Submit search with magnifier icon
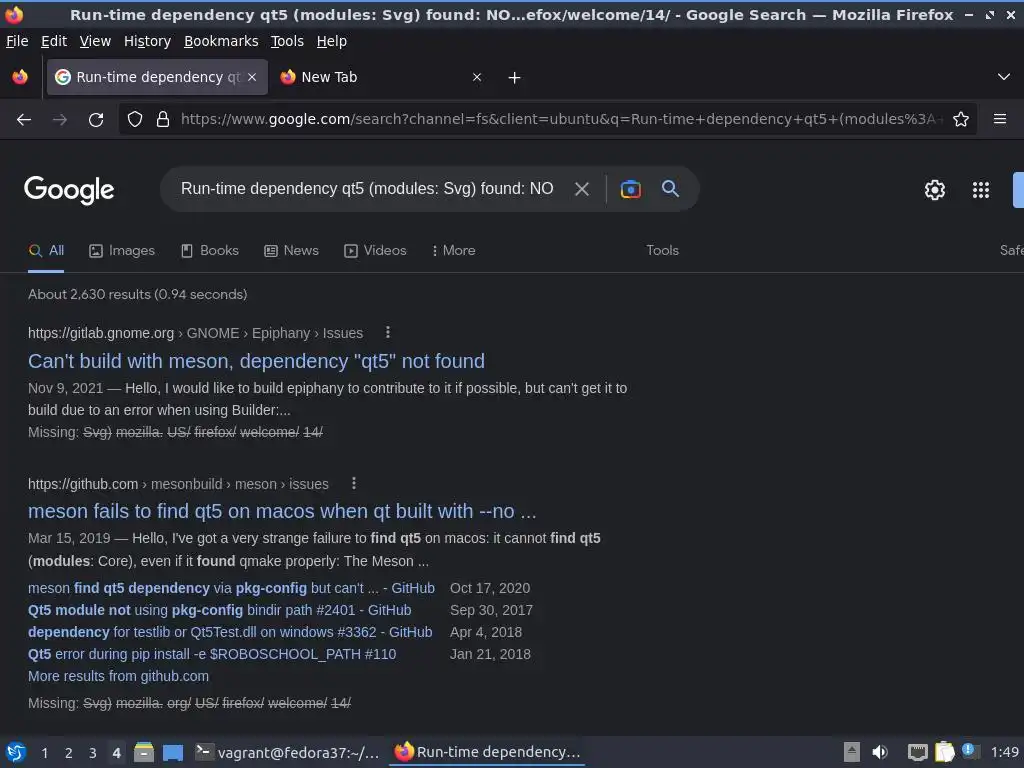This screenshot has width=1024, height=768. 670,189
